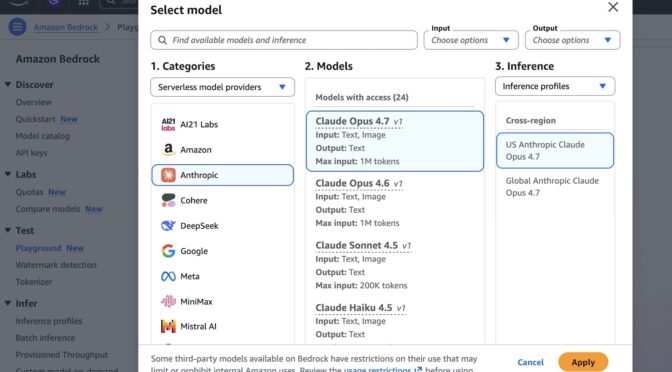This screenshot has width=672, height=372.
Task: Open the Output filter dropdown
Action: pyautogui.click(x=572, y=40)
